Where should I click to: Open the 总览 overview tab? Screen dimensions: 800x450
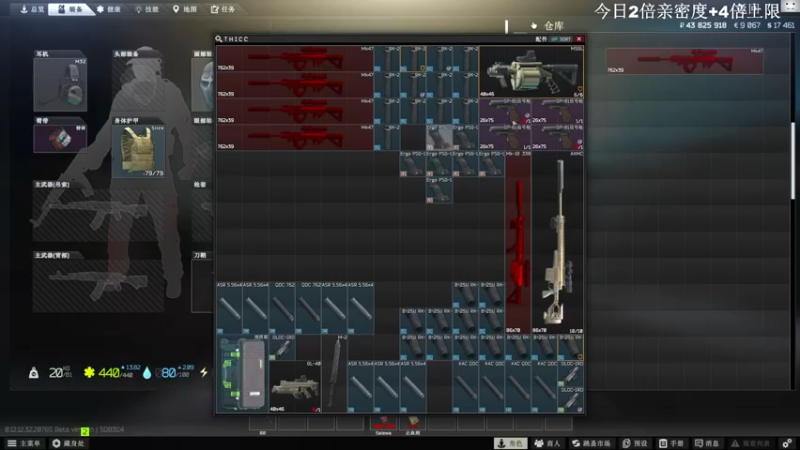[32, 9]
